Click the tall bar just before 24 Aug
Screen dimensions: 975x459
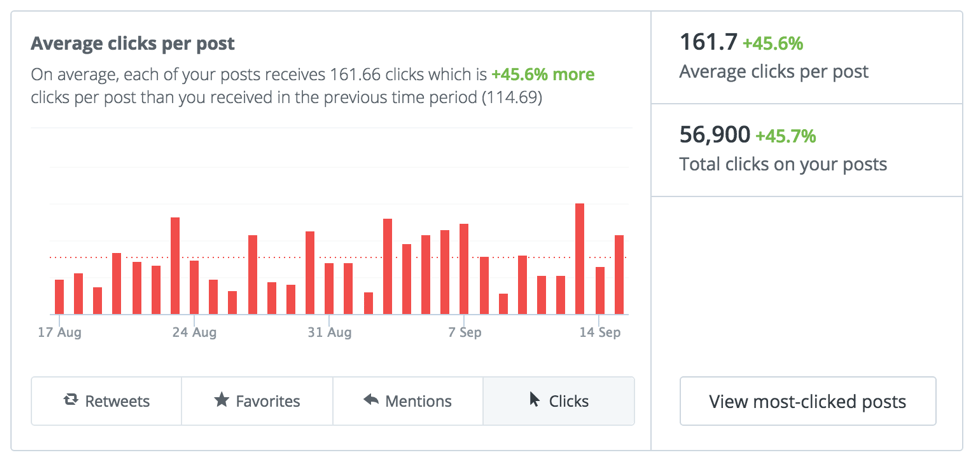tap(175, 266)
